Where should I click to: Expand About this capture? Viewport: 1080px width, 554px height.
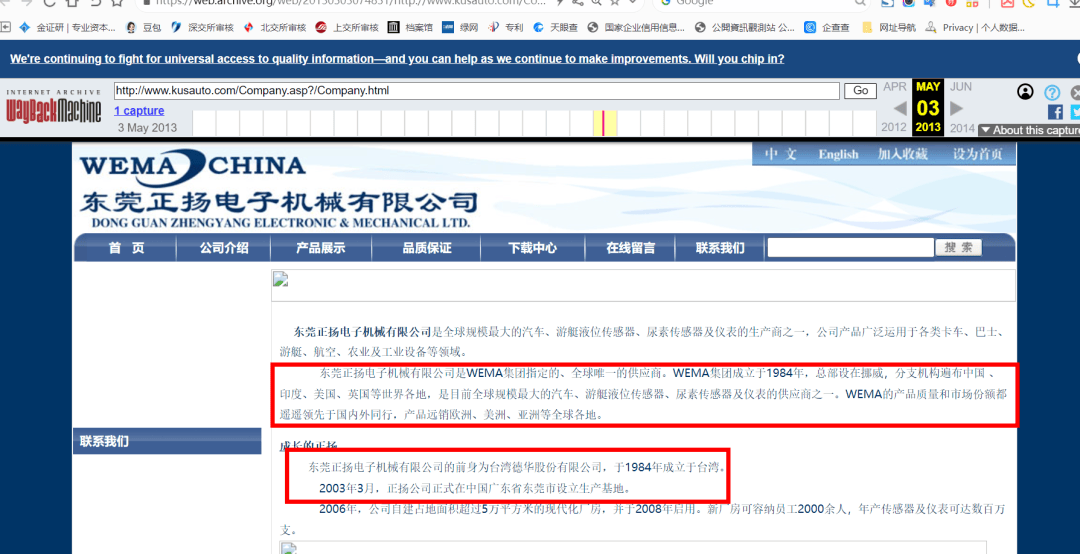1029,130
